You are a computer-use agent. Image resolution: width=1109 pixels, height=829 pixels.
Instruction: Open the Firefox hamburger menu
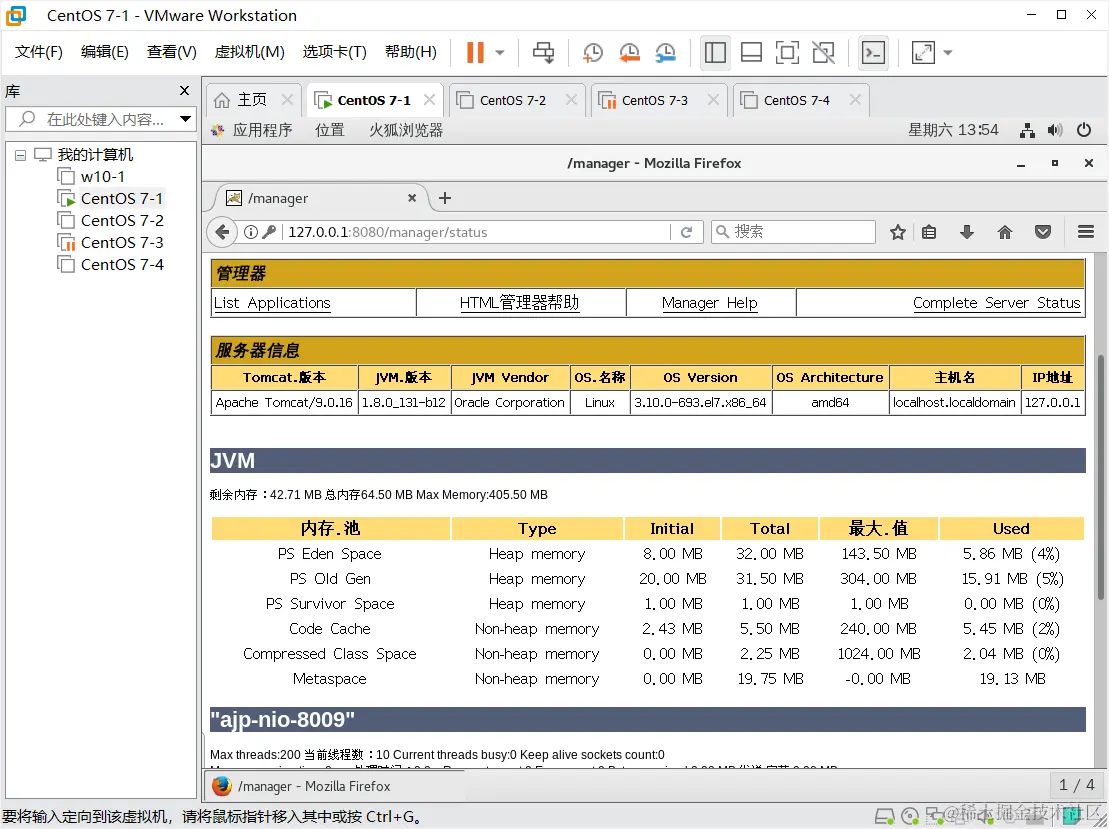tap(1086, 232)
